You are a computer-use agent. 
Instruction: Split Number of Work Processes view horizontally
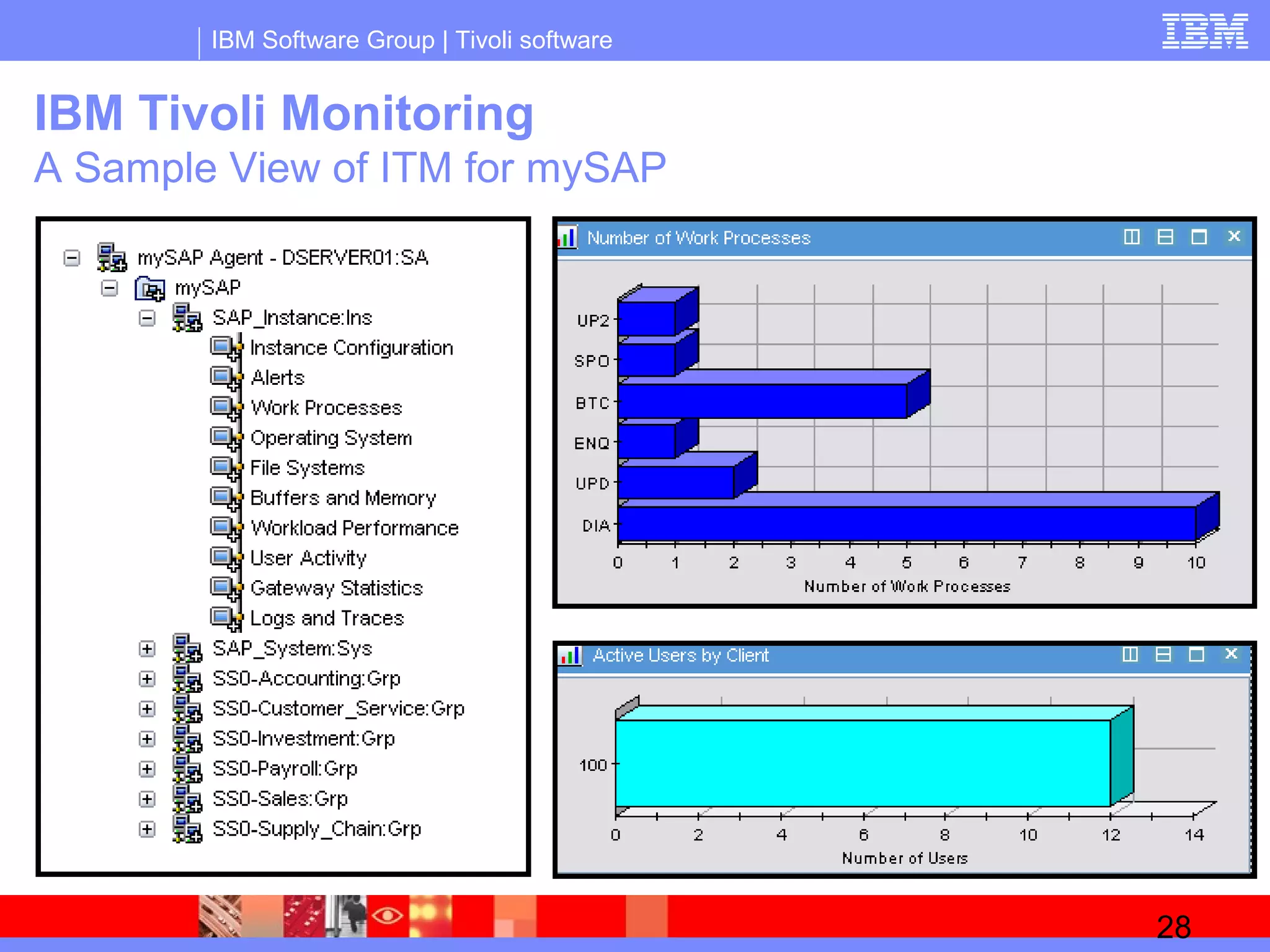click(1165, 237)
